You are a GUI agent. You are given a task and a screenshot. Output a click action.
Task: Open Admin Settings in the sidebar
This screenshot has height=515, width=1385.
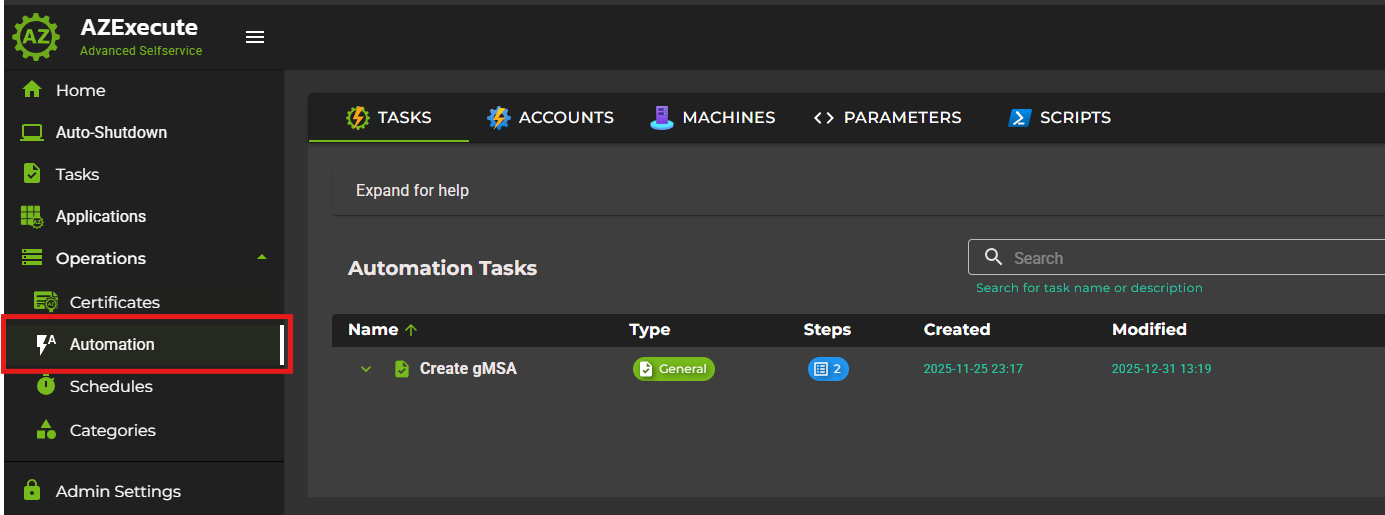pyautogui.click(x=144, y=491)
